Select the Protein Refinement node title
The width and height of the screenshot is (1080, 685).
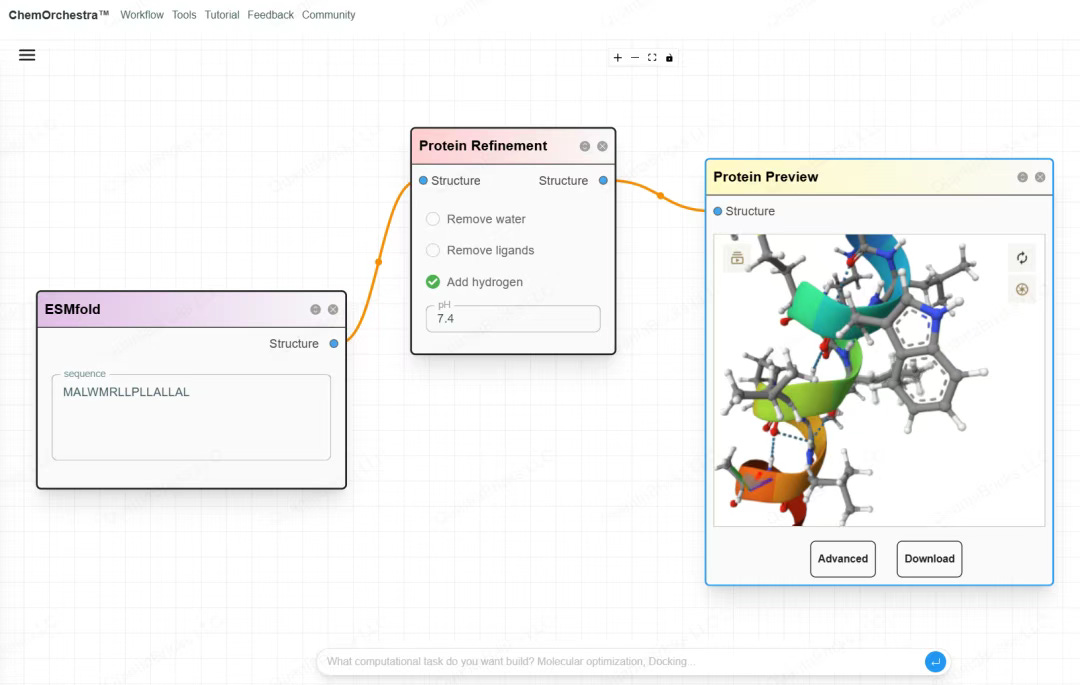click(x=483, y=146)
